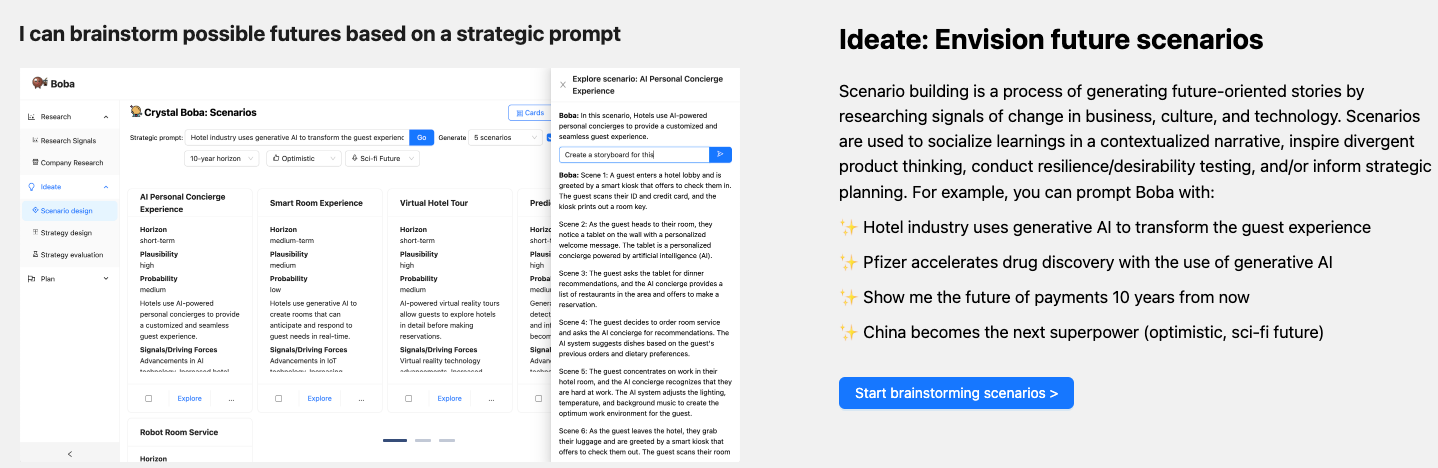Click Start brainstorming scenarios button

[956, 393]
